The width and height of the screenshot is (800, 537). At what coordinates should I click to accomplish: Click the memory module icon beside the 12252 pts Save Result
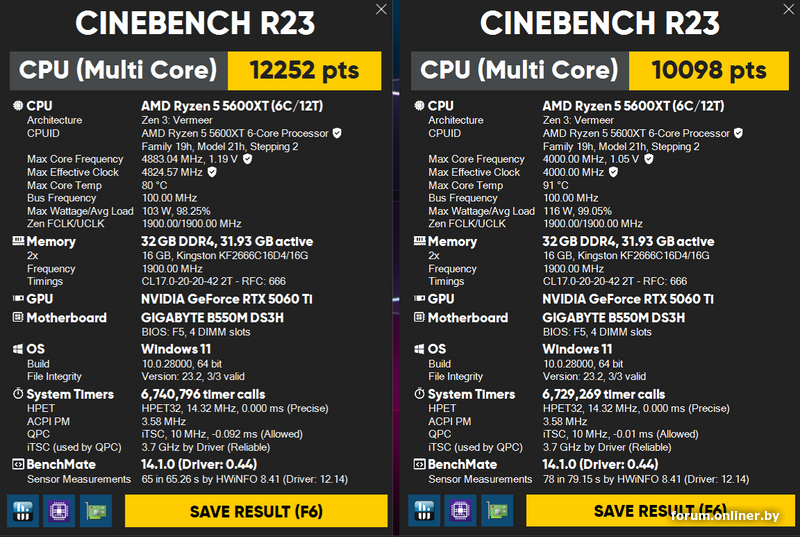tap(22, 510)
